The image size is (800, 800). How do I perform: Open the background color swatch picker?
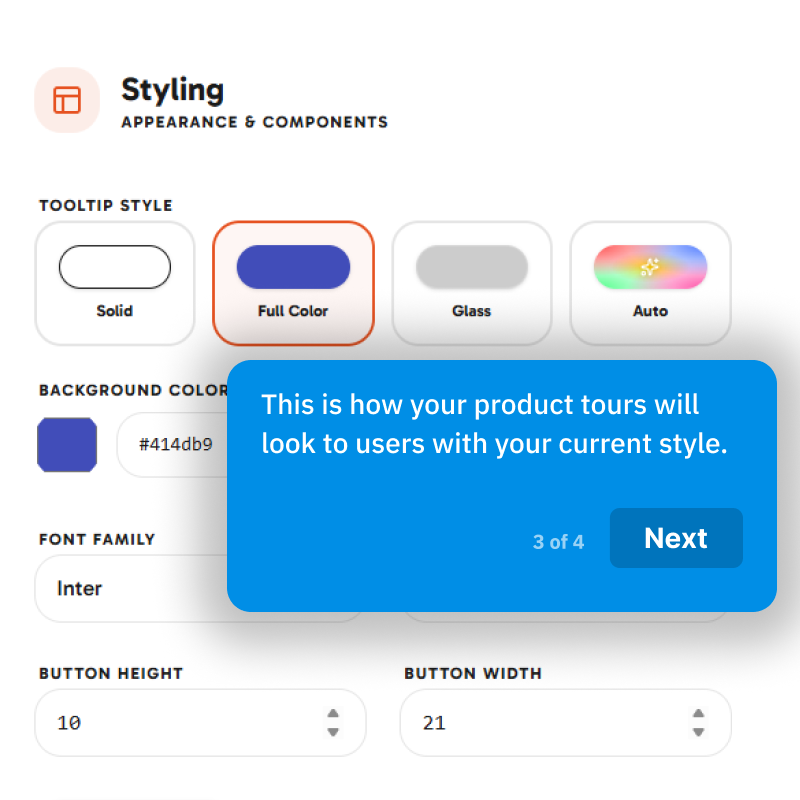point(67,445)
